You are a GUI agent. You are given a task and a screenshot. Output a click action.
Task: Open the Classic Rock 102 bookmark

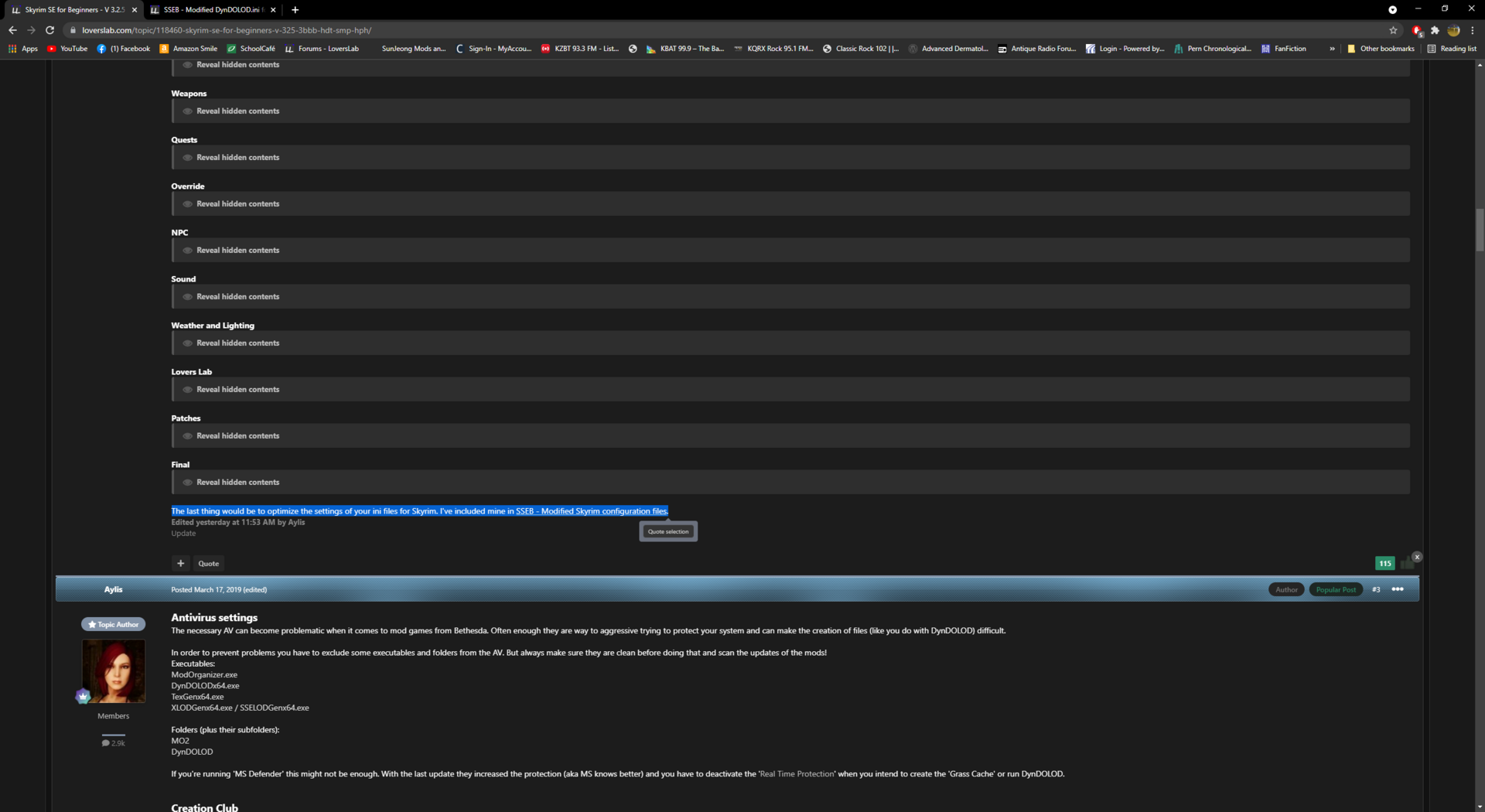click(x=861, y=49)
